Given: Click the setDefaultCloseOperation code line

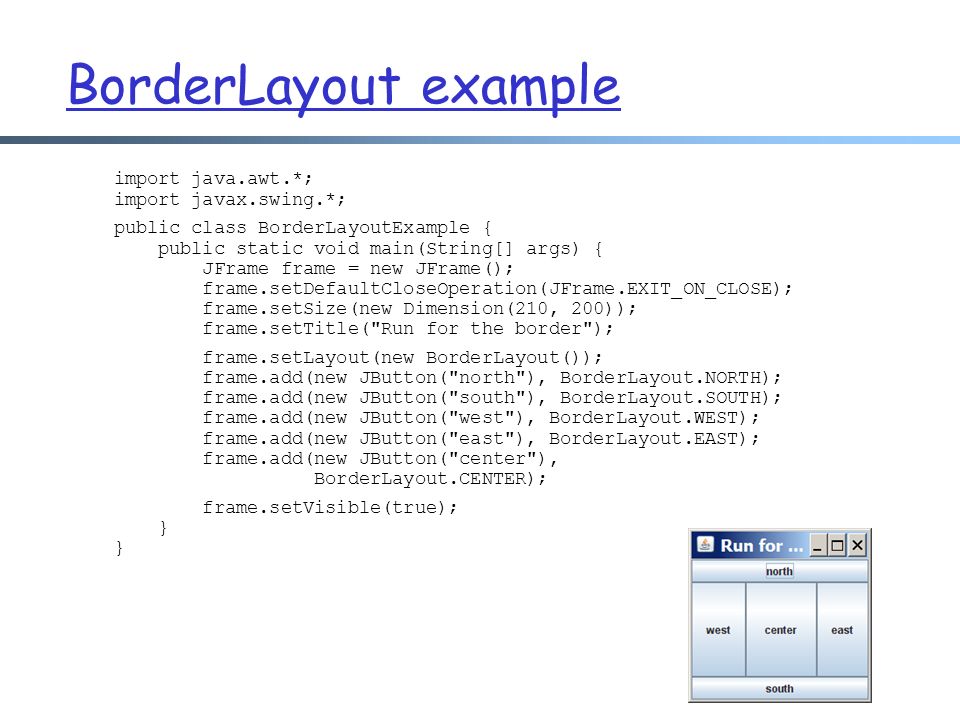Looking at the screenshot, I should [497, 289].
